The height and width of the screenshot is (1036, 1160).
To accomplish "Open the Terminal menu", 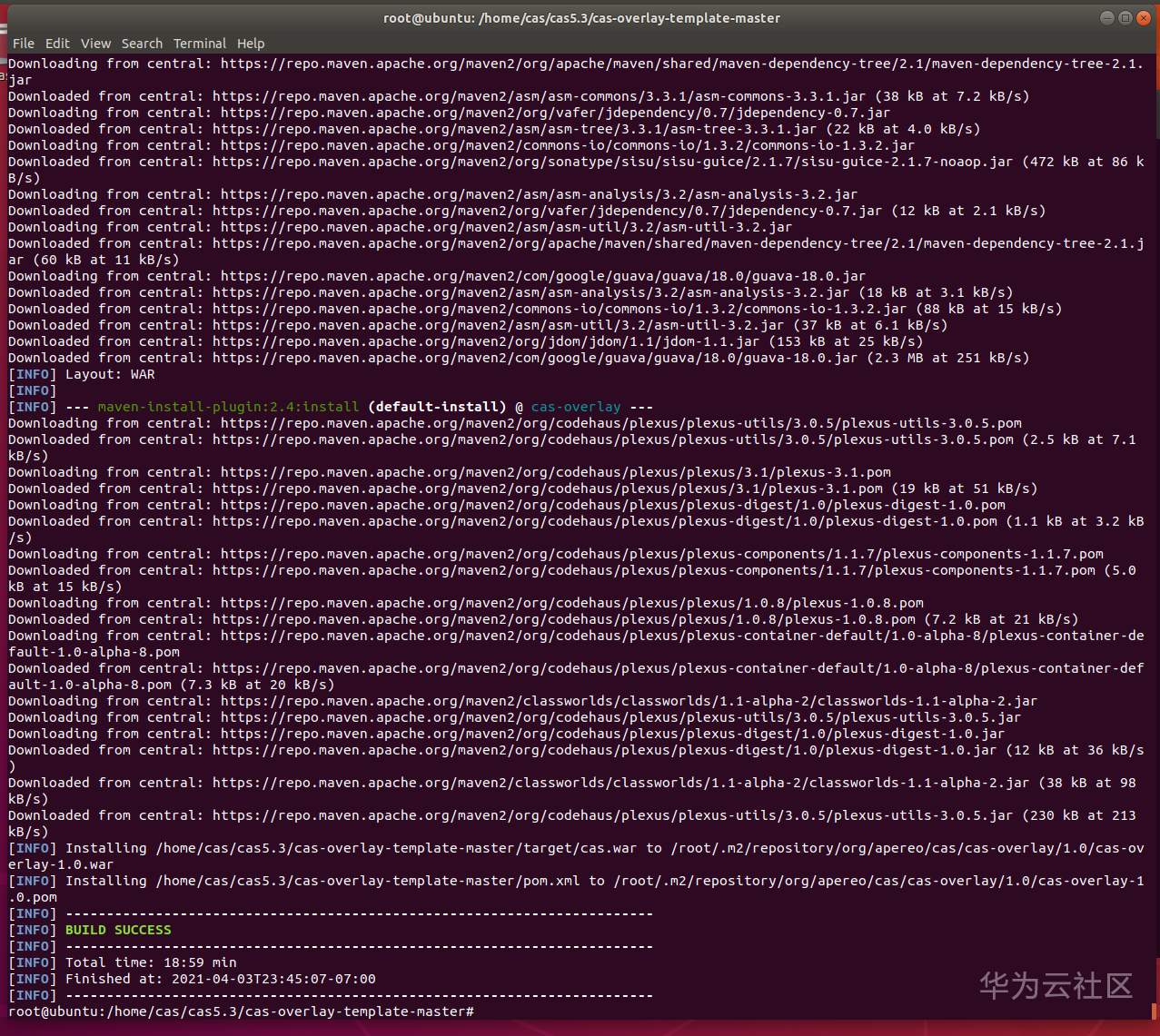I will [200, 44].
